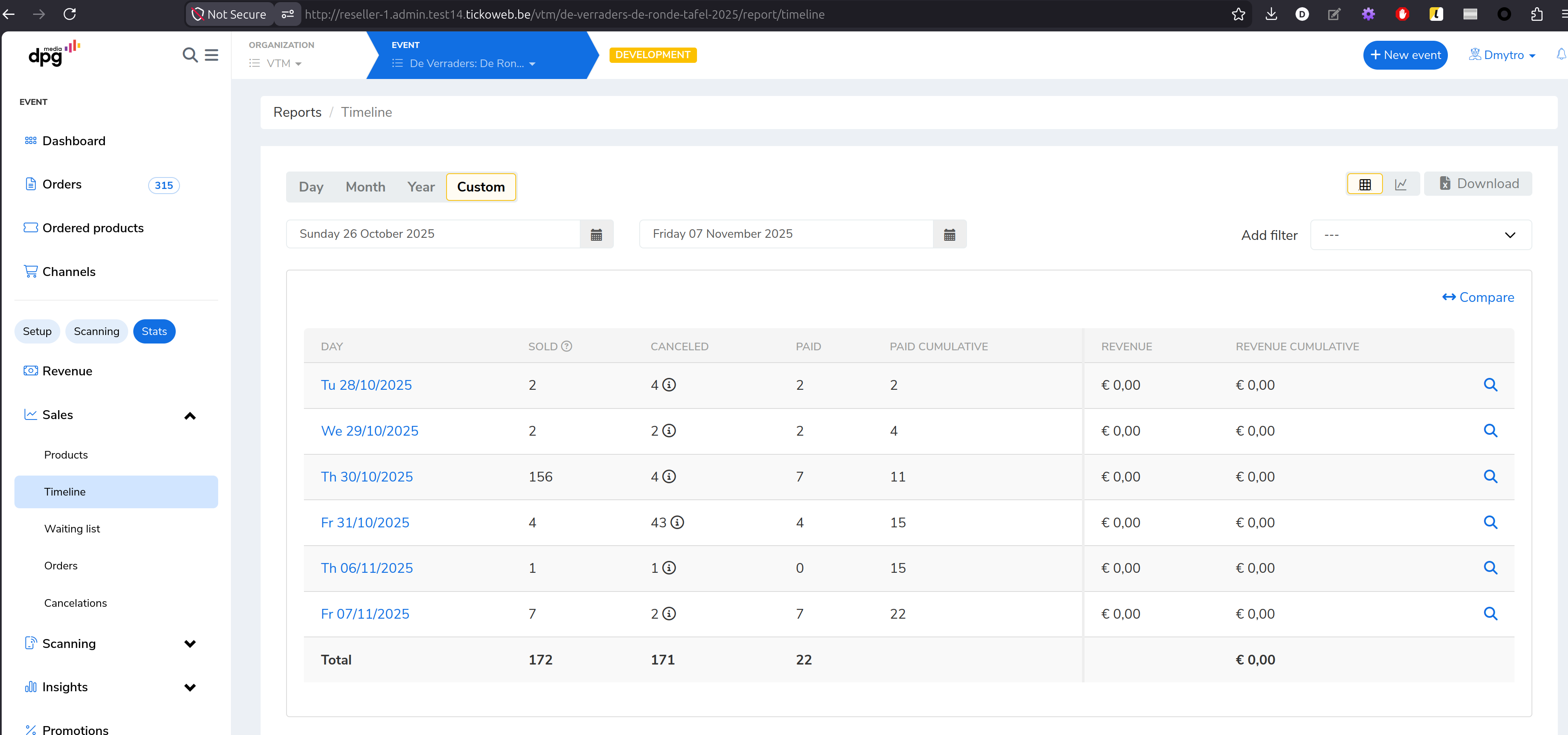Open the VTM organization dropdown
The height and width of the screenshot is (735, 1568).
pos(276,63)
